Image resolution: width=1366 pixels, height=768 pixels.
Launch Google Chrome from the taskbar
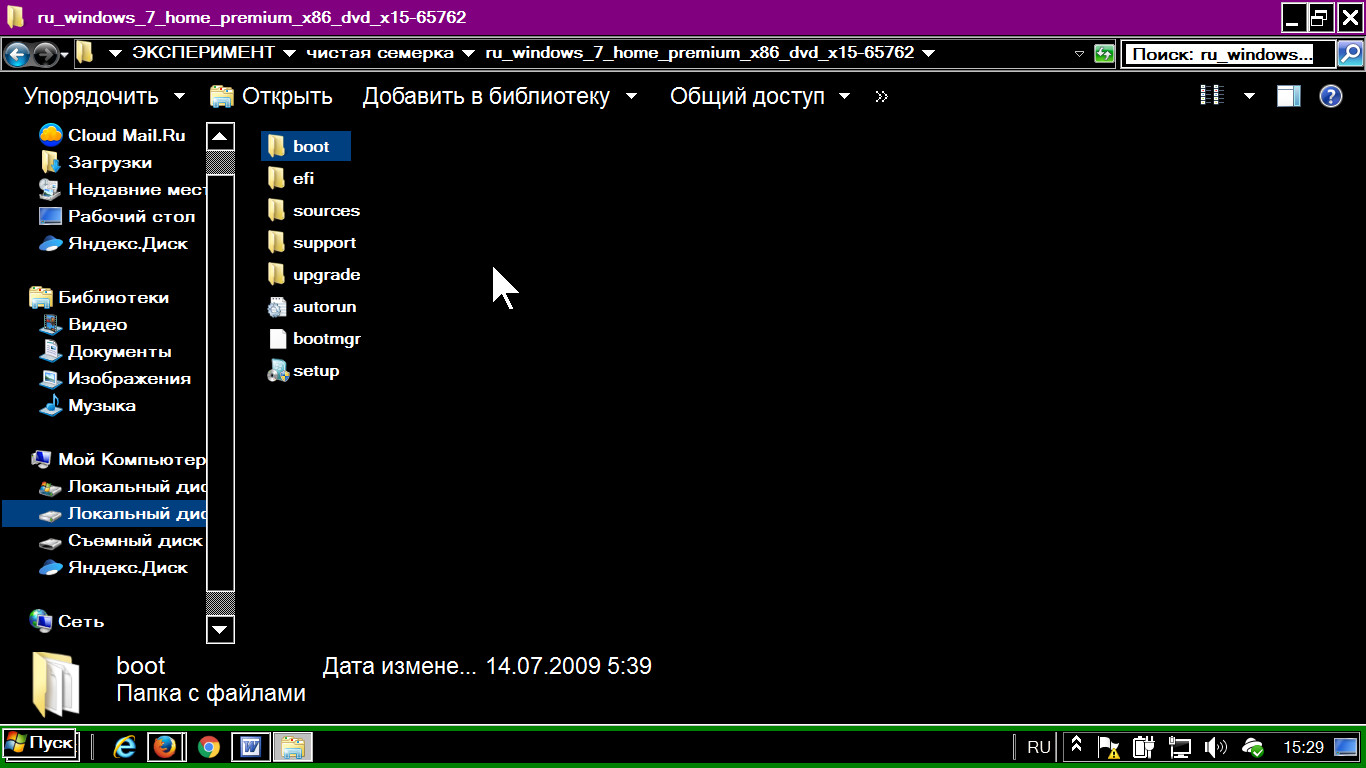click(x=208, y=747)
